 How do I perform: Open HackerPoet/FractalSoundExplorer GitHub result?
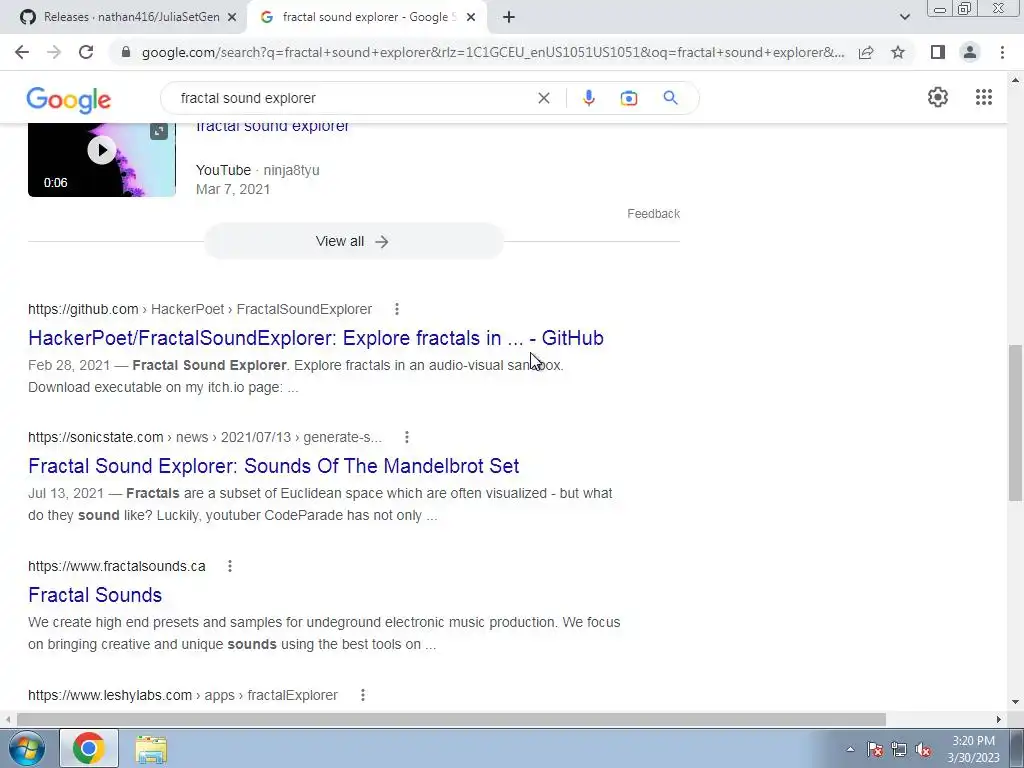point(315,338)
